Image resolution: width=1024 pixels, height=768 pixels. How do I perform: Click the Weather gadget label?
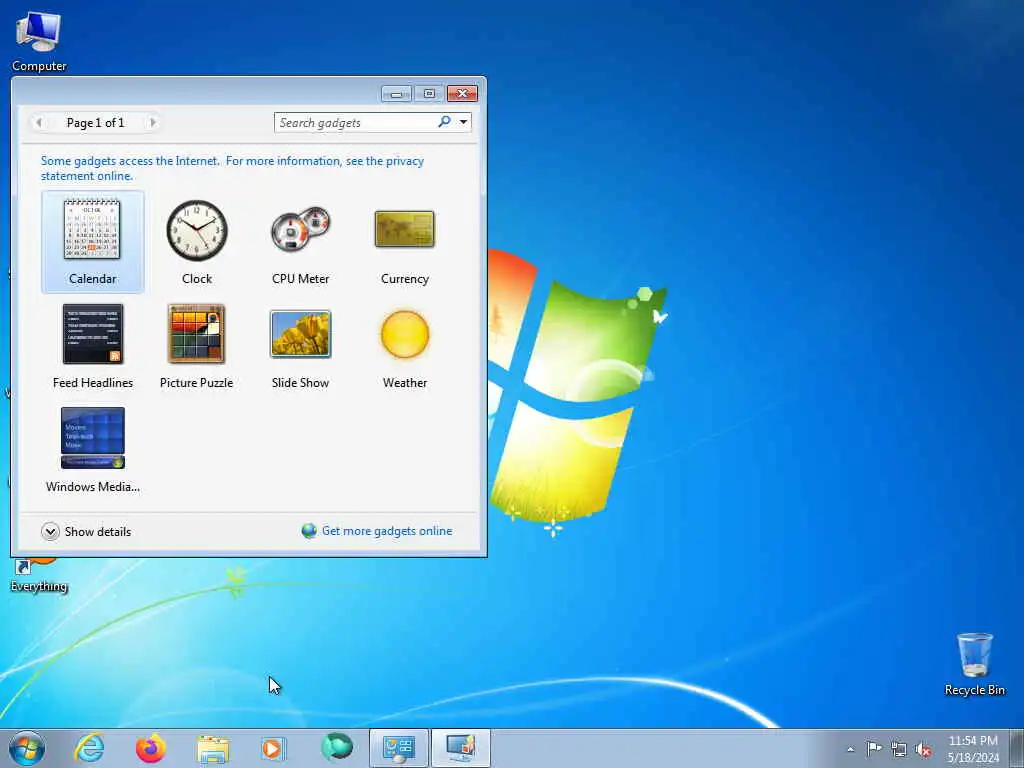pos(405,383)
